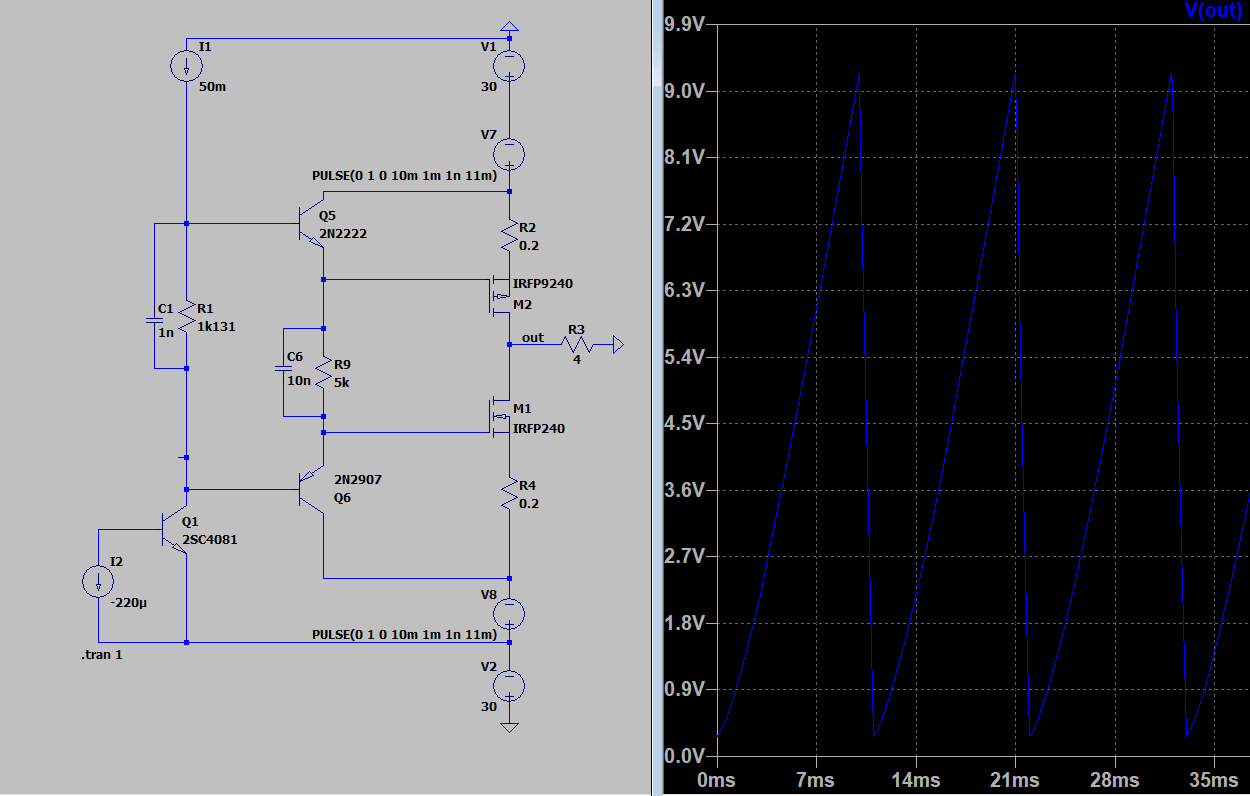This screenshot has height=796, width=1250.
Task: Click the 'out' net label
Action: click(x=533, y=337)
